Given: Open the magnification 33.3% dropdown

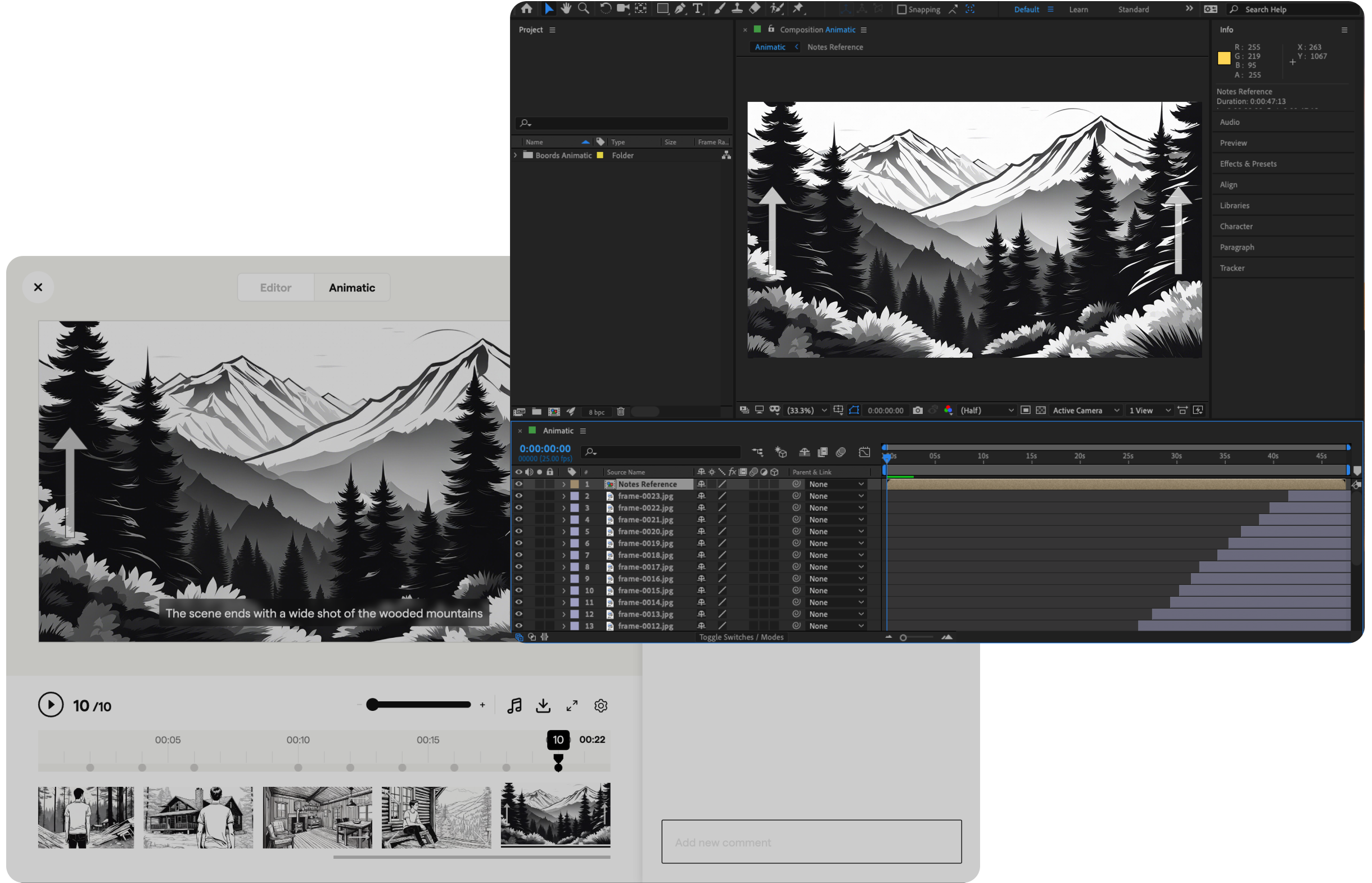Looking at the screenshot, I should 807,411.
